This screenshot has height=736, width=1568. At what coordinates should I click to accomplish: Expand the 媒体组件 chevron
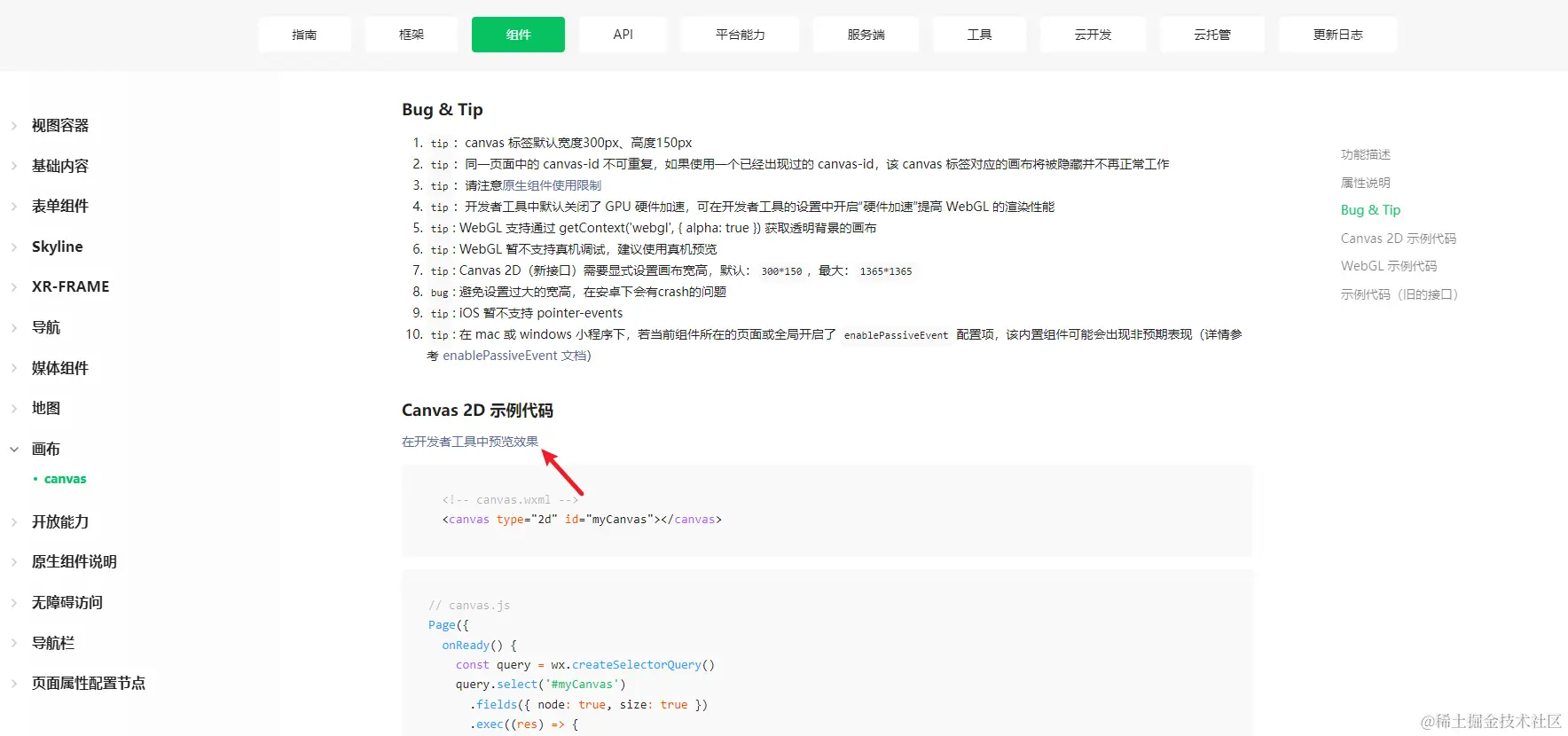point(14,368)
